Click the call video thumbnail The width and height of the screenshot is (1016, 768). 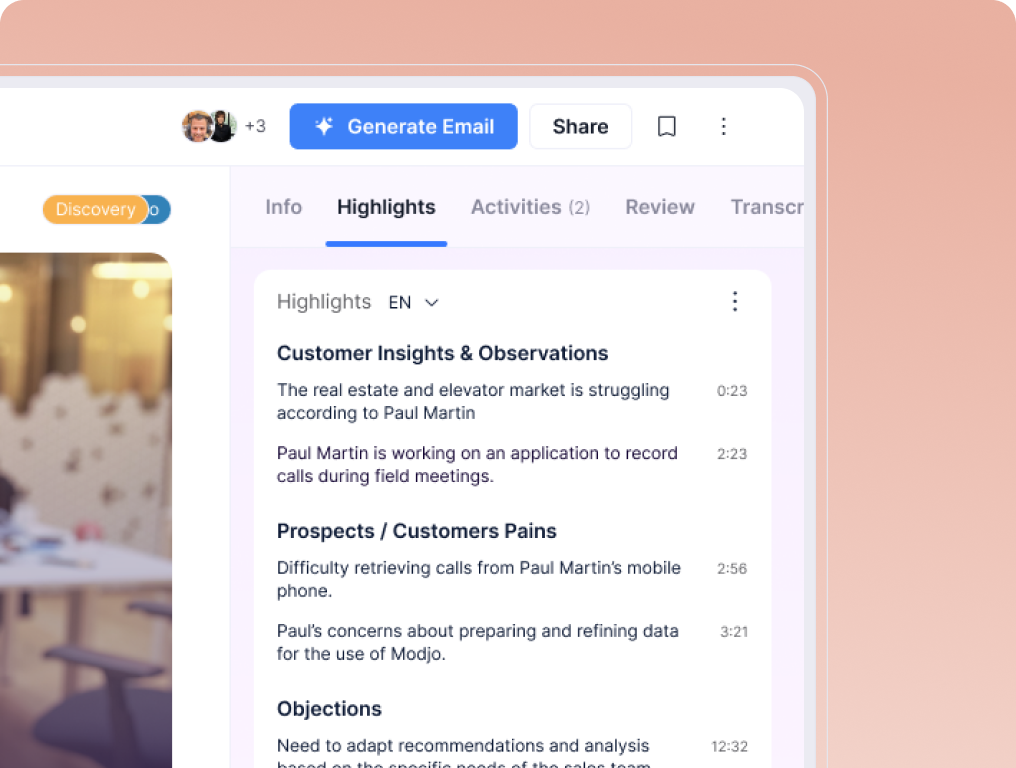(86, 510)
